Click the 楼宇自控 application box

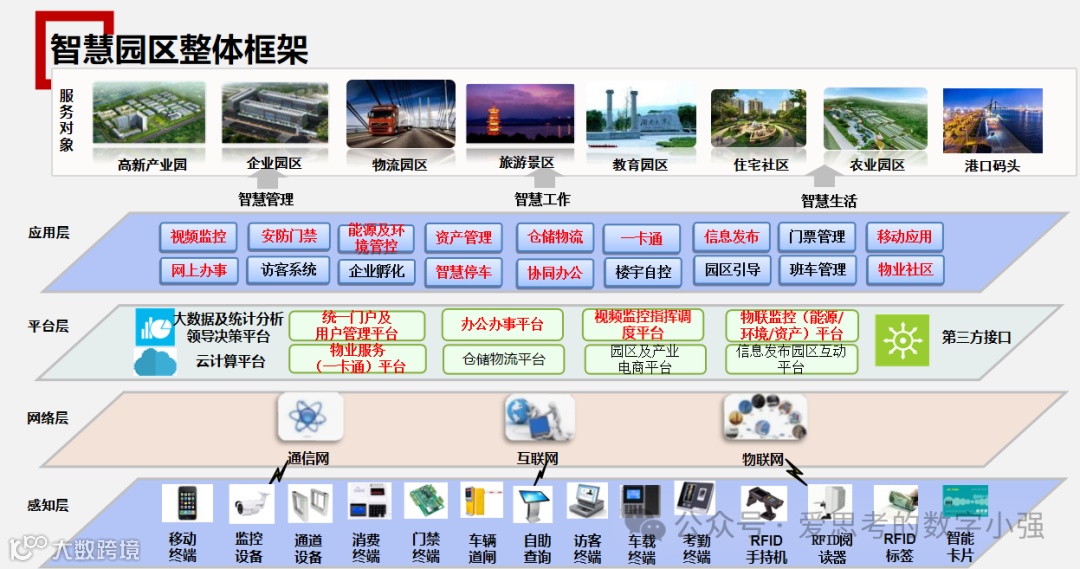click(643, 272)
